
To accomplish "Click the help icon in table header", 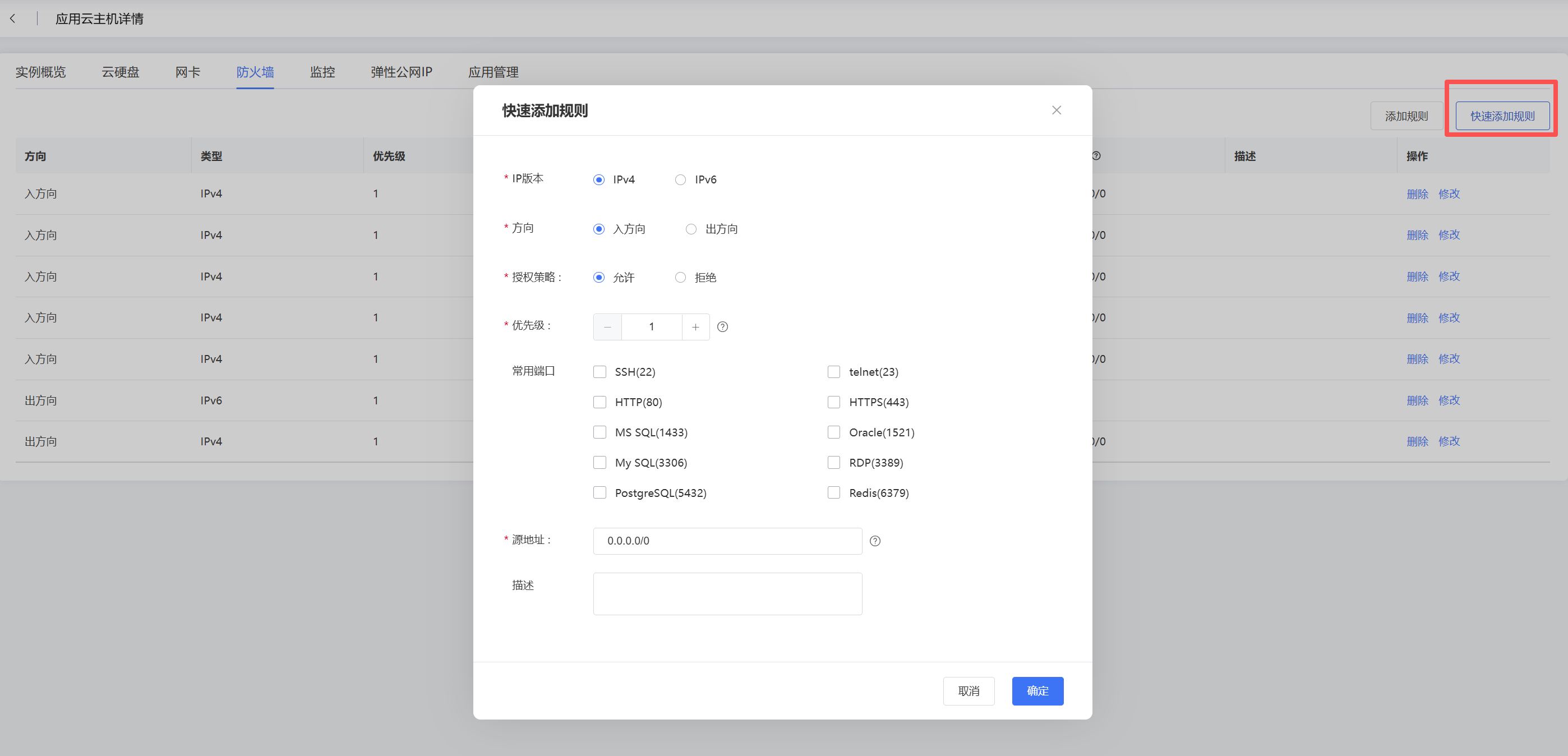I will click(x=1096, y=156).
